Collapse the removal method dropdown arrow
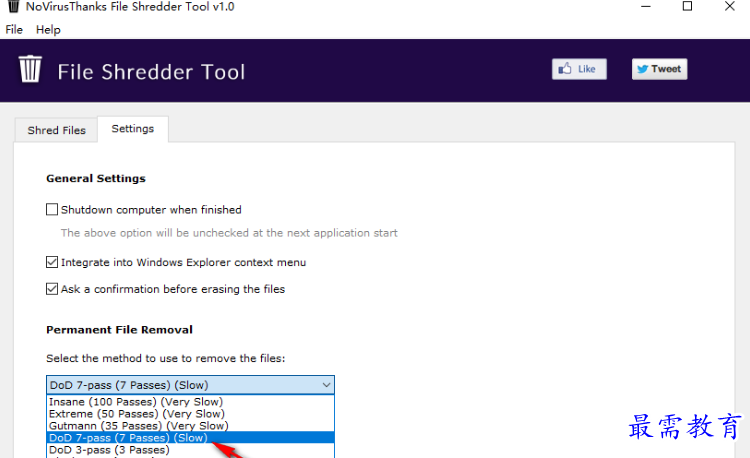 click(326, 385)
